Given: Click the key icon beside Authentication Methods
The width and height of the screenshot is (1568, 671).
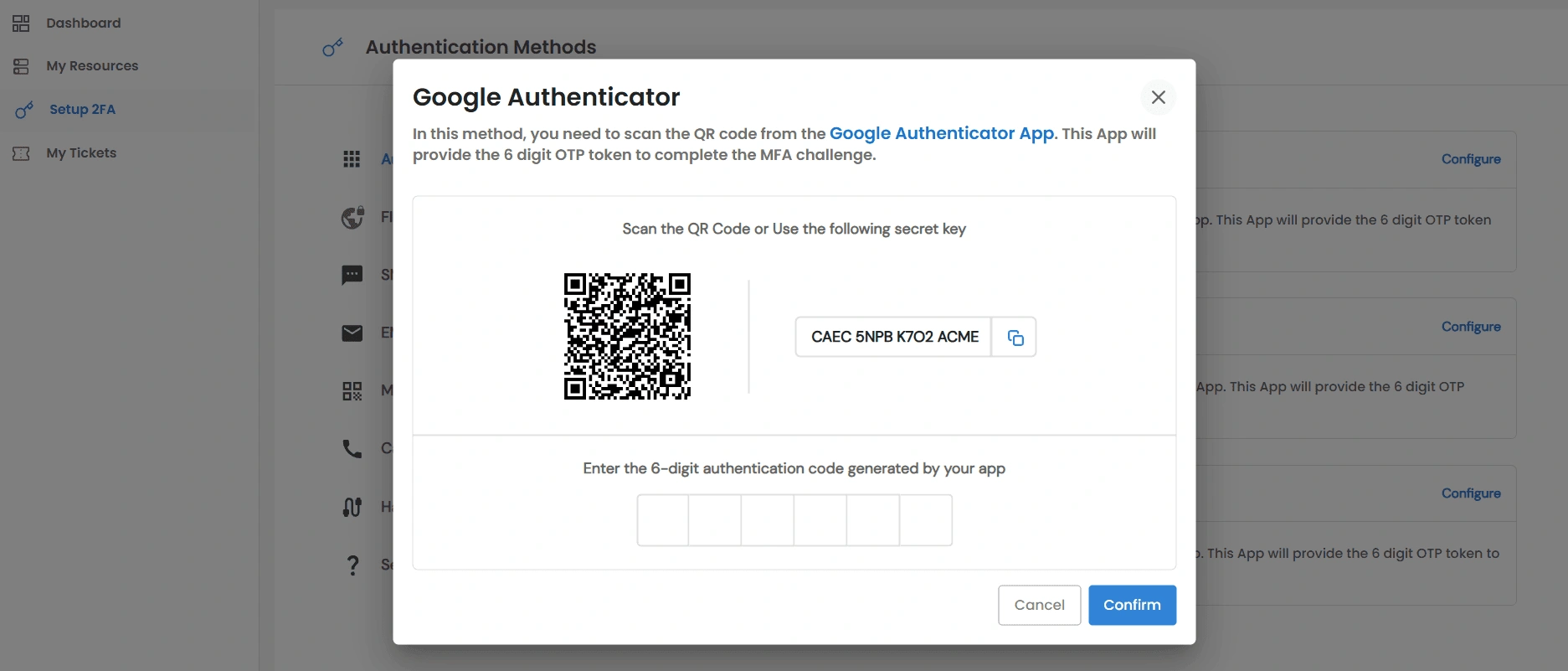Looking at the screenshot, I should [332, 48].
